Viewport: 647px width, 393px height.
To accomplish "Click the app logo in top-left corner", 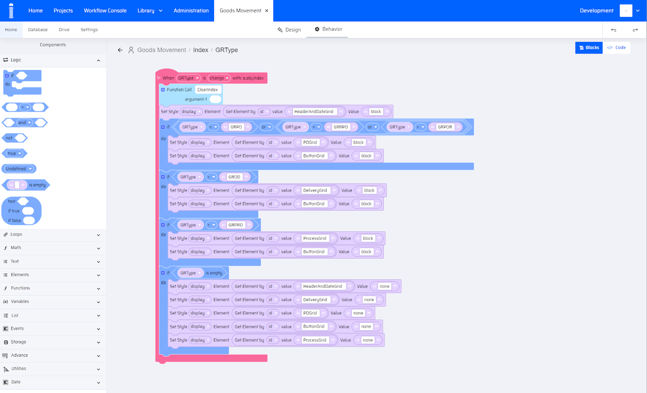I will pos(11,10).
